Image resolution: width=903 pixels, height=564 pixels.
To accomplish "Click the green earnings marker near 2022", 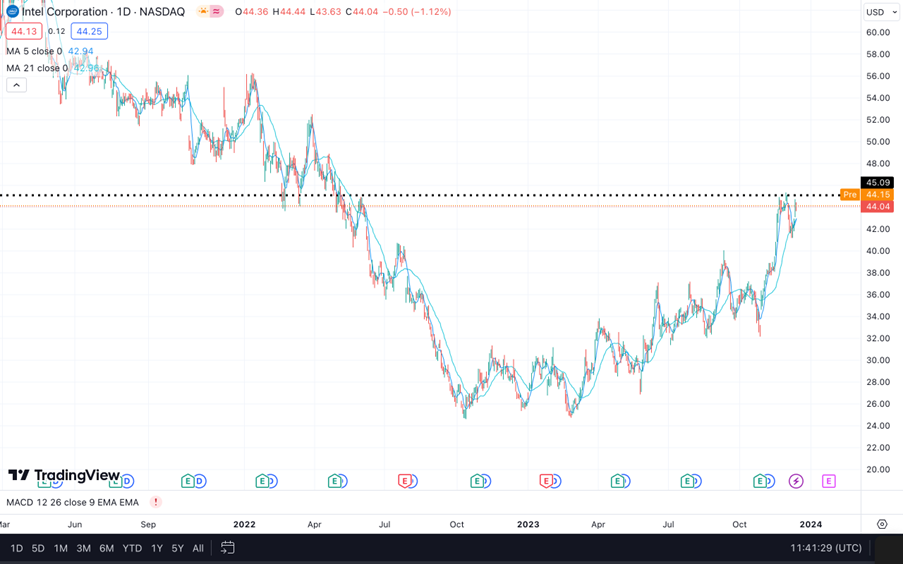I will coord(262,481).
